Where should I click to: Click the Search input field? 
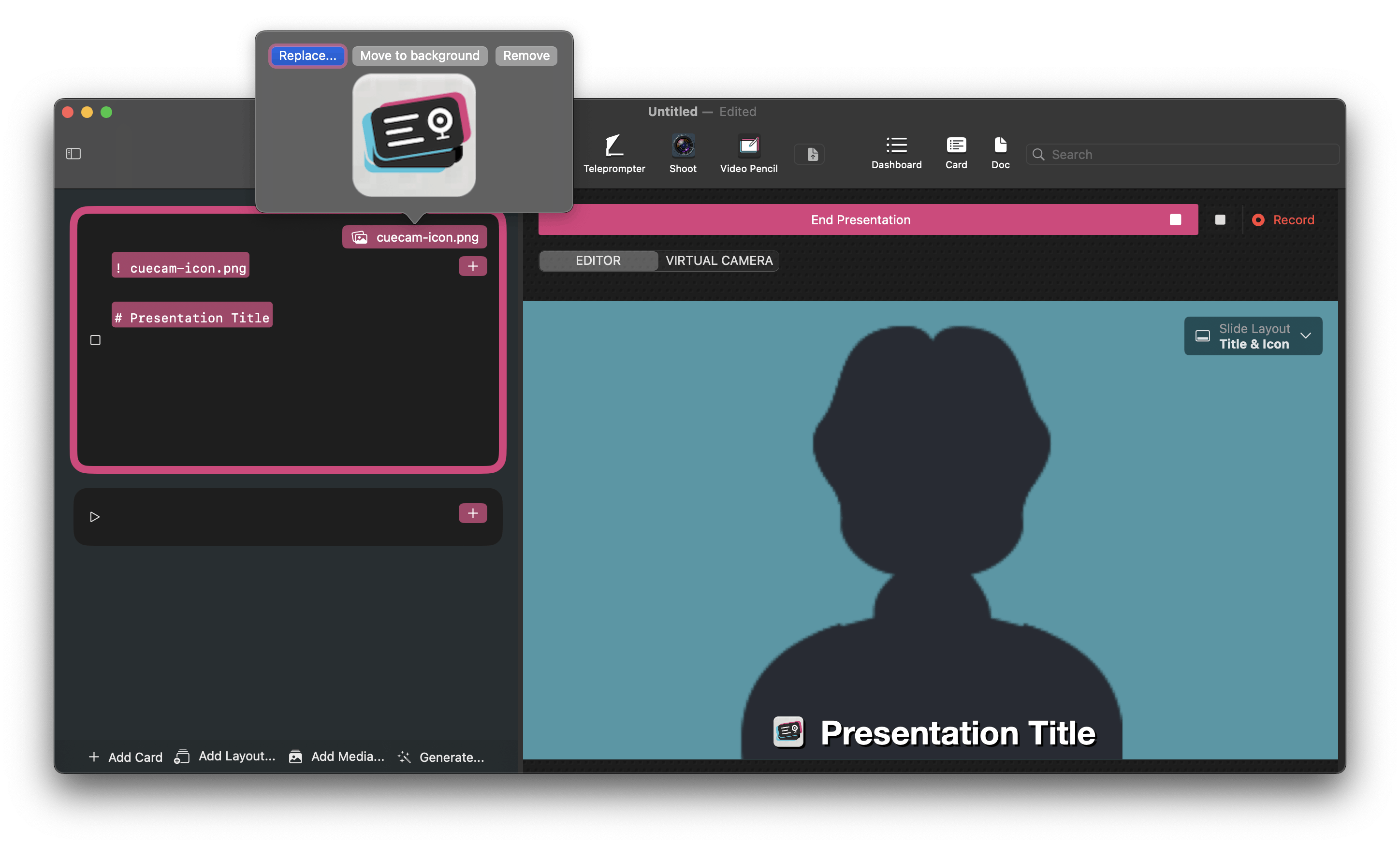point(1187,155)
